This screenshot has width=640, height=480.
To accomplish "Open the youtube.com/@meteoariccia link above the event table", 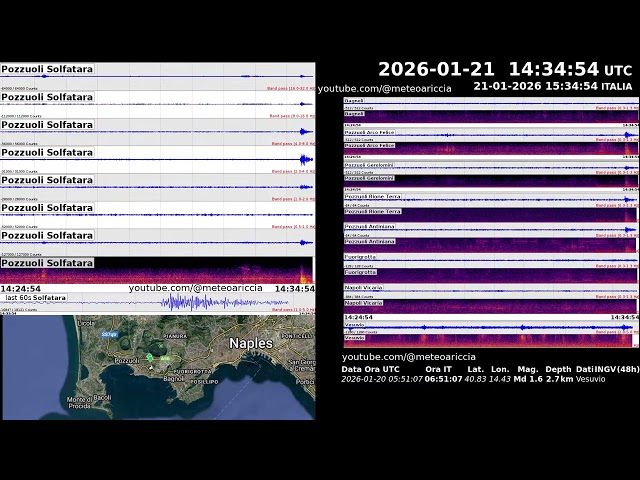I will click(x=409, y=357).
